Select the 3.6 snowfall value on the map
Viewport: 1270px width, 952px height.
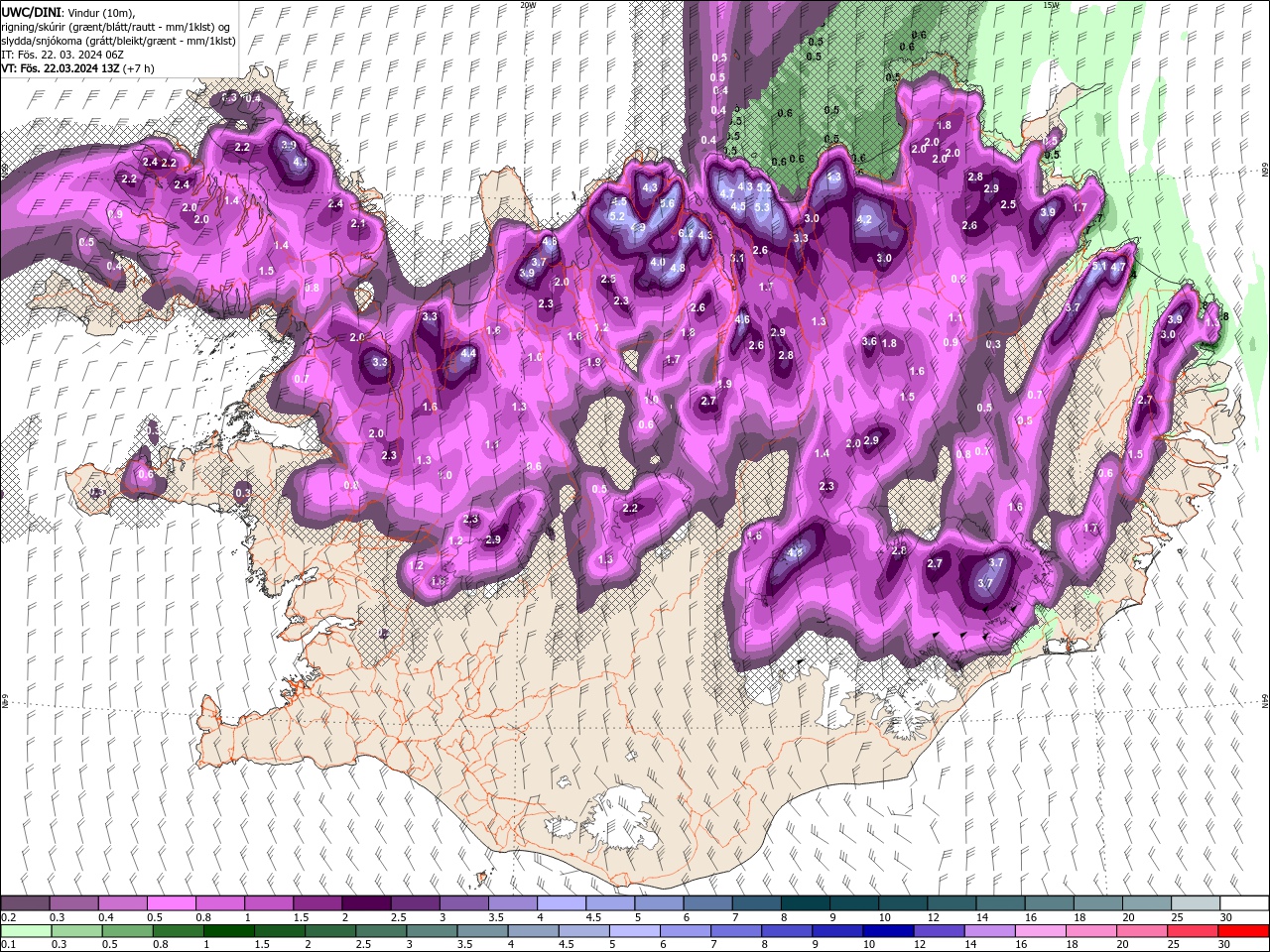click(869, 341)
